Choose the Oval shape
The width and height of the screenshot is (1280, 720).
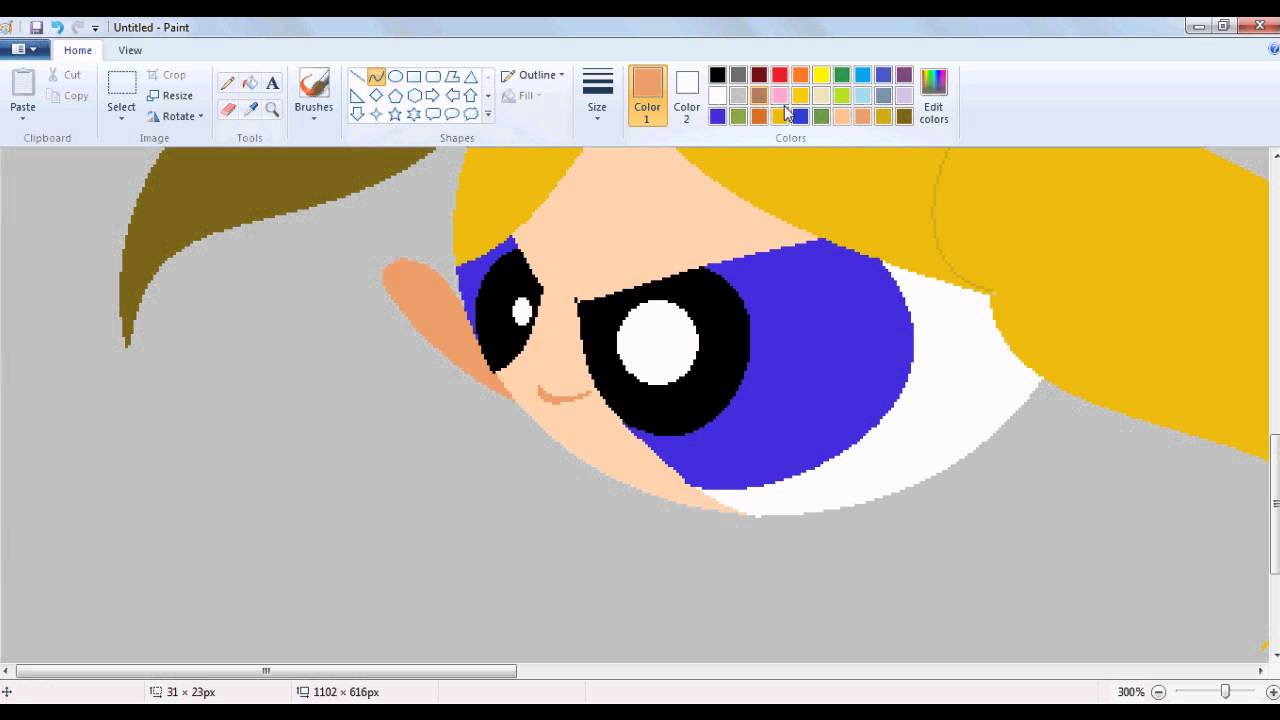395,77
